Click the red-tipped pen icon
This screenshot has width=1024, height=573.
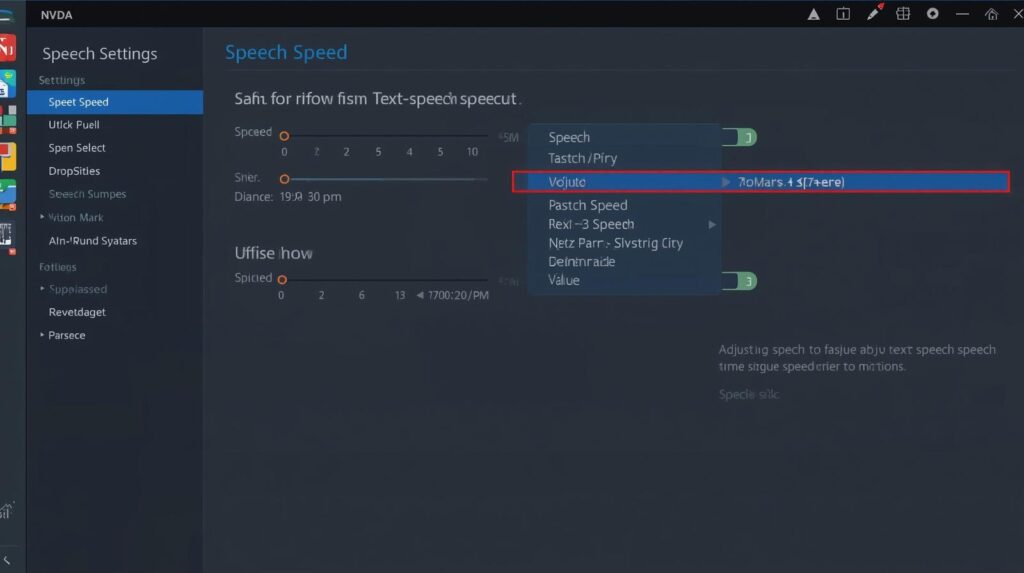coord(873,13)
